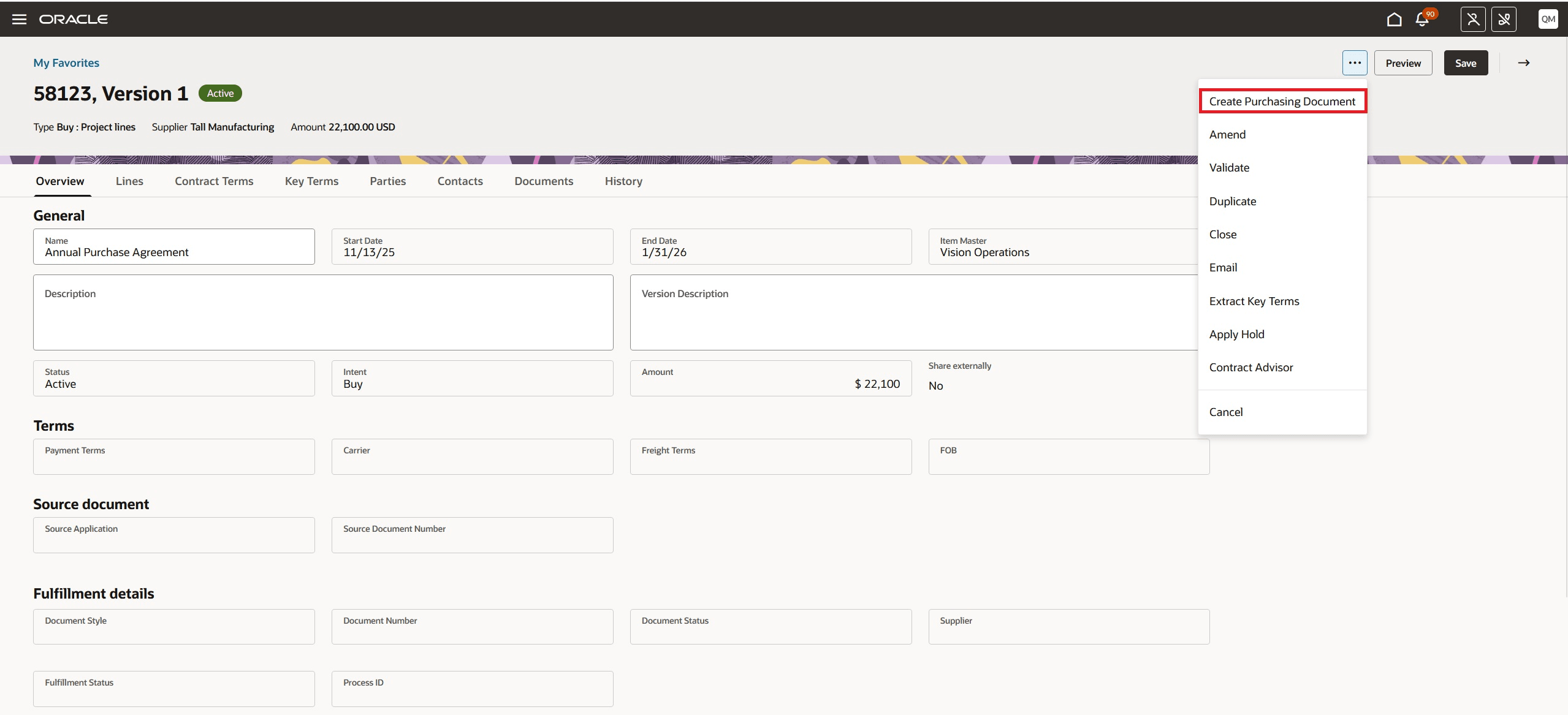Save the agreement
Image resolution: width=1568 pixels, height=715 pixels.
pyautogui.click(x=1466, y=62)
